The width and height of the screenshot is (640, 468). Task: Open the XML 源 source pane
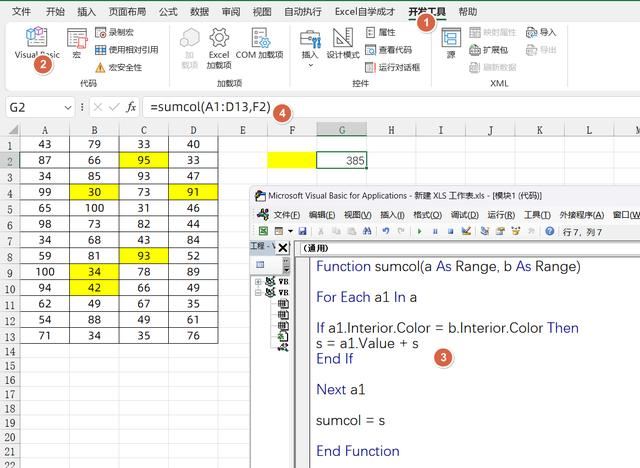pos(451,43)
